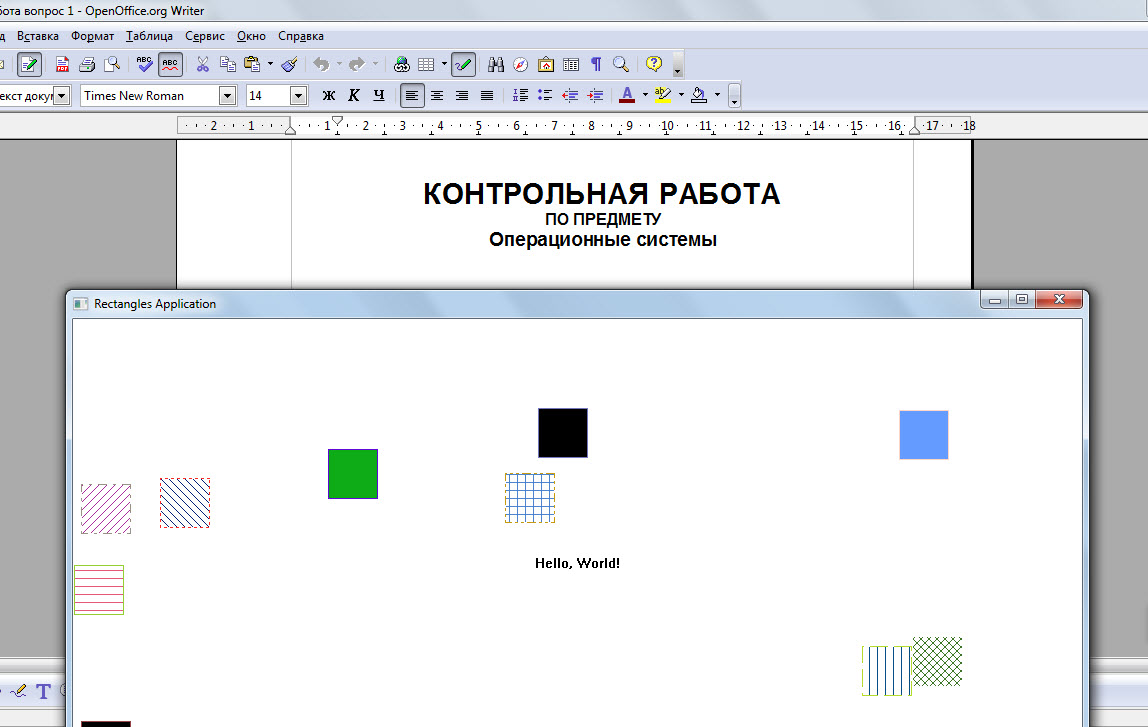The width and height of the screenshot is (1148, 727).
Task: Click the font size field showing 14
Action: tap(268, 96)
